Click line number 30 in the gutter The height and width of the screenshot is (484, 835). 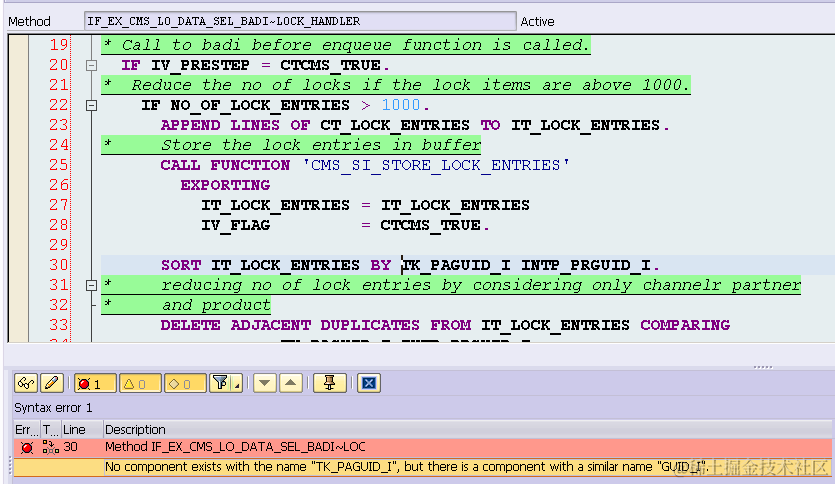click(59, 265)
